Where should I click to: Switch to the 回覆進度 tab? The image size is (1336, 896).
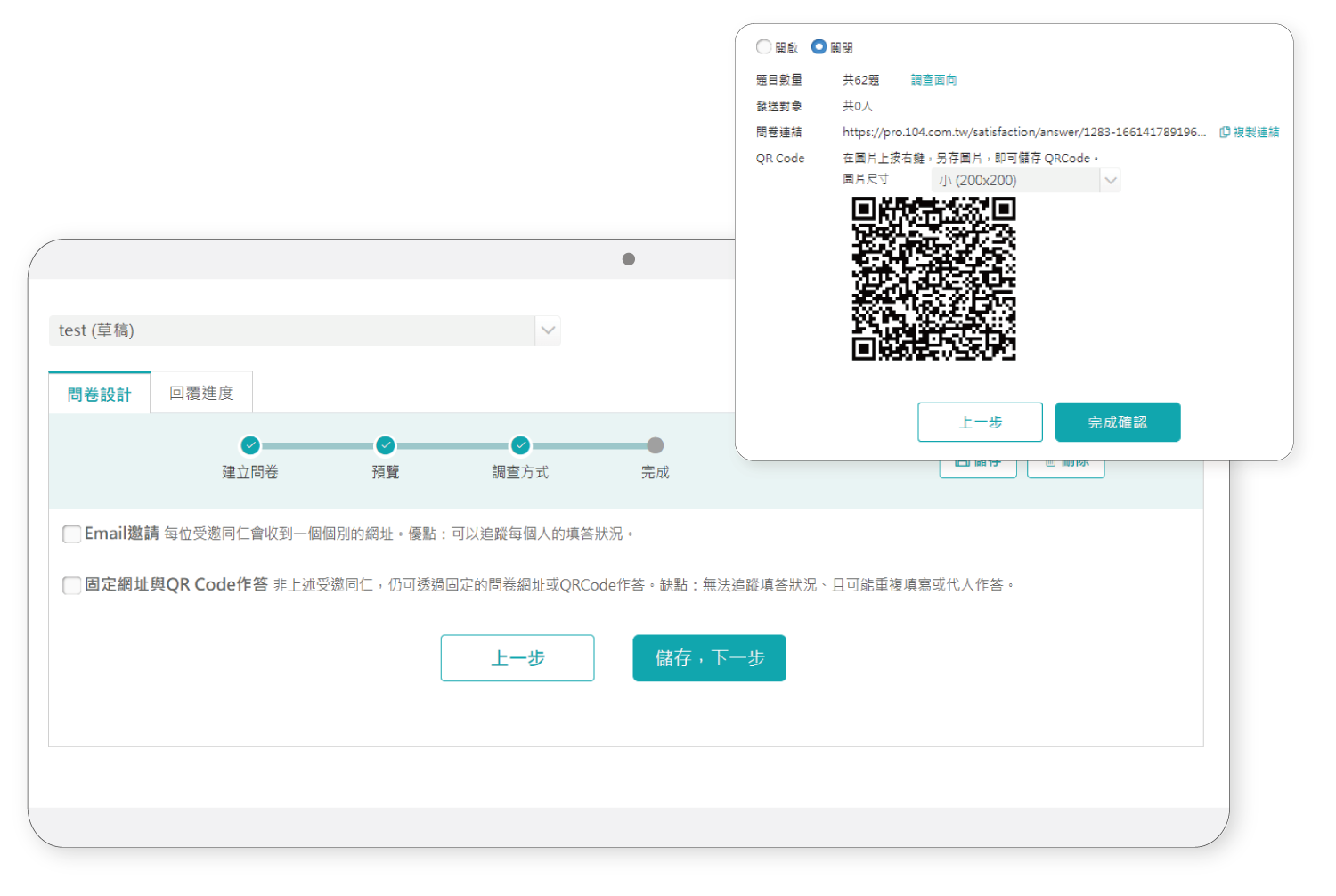[201, 393]
